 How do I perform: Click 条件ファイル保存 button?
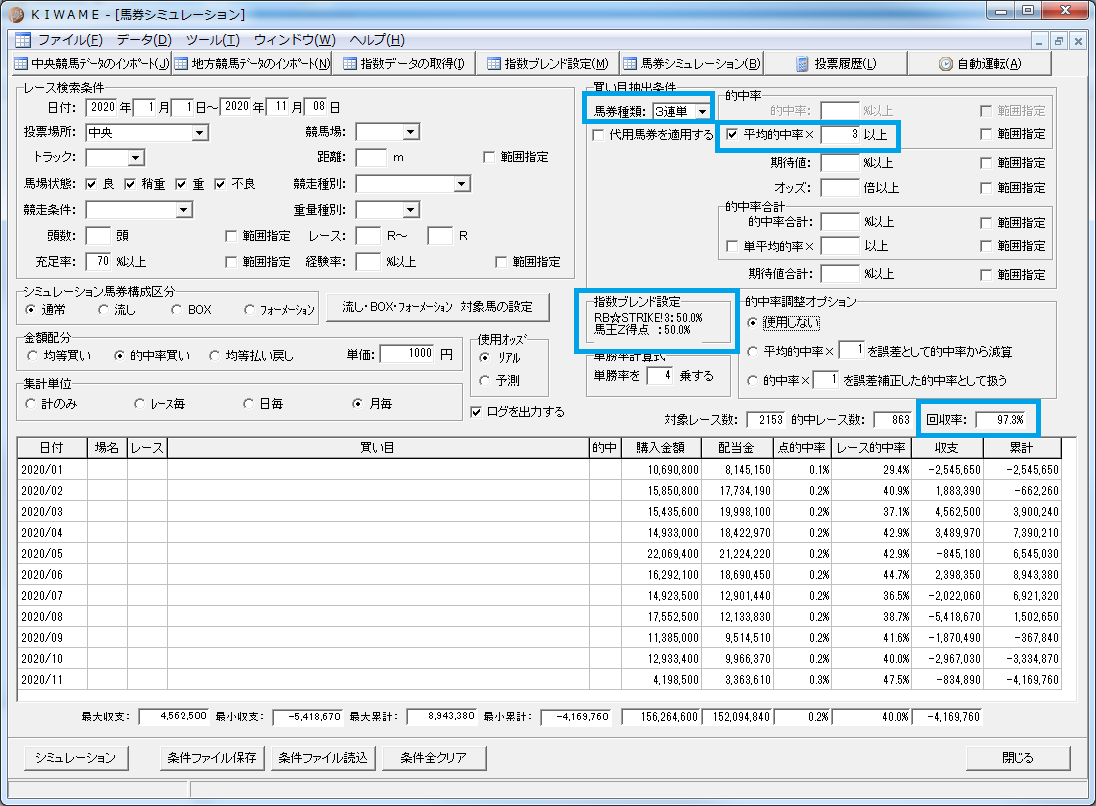pos(212,758)
